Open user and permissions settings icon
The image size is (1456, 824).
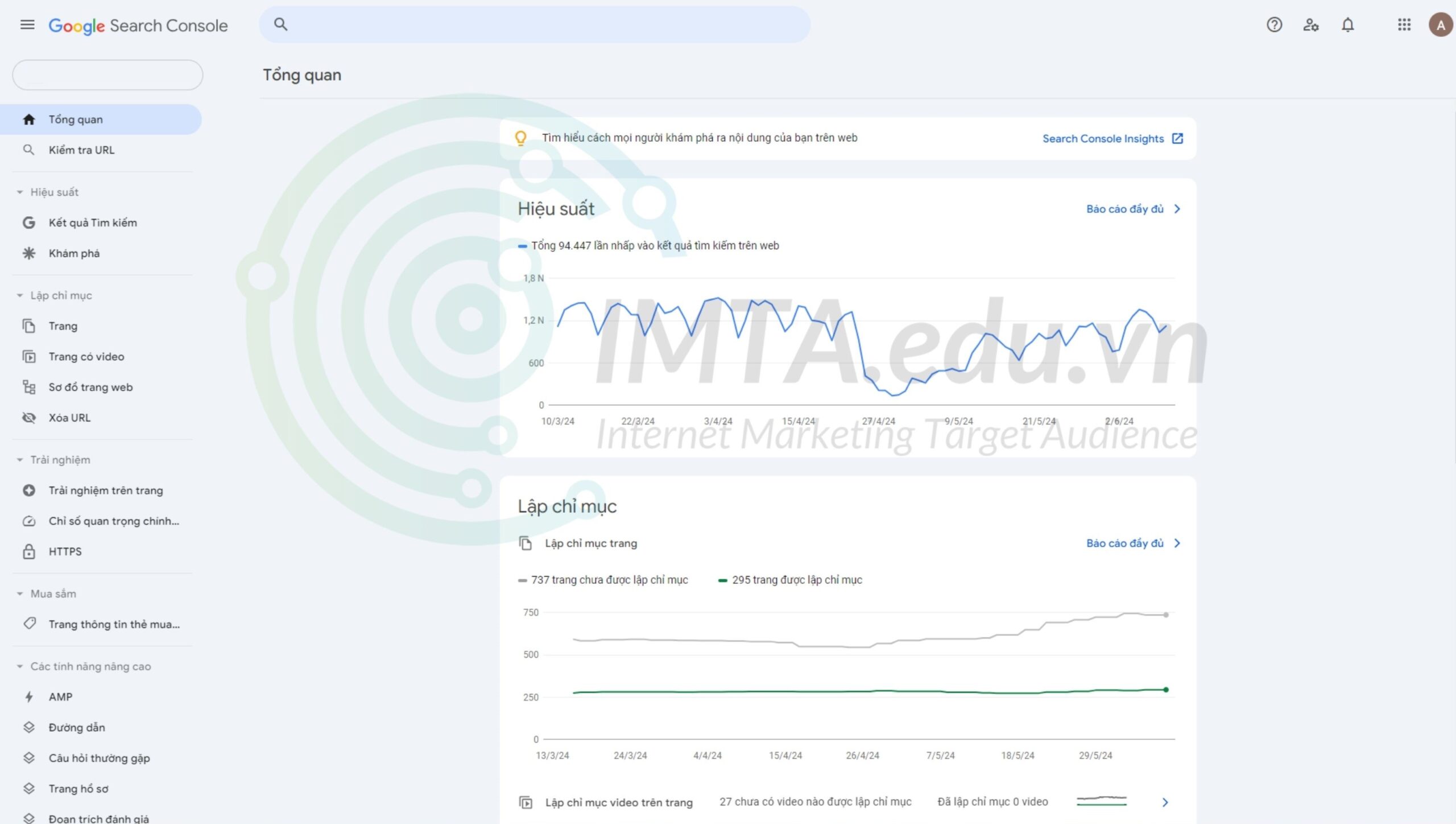(x=1311, y=25)
